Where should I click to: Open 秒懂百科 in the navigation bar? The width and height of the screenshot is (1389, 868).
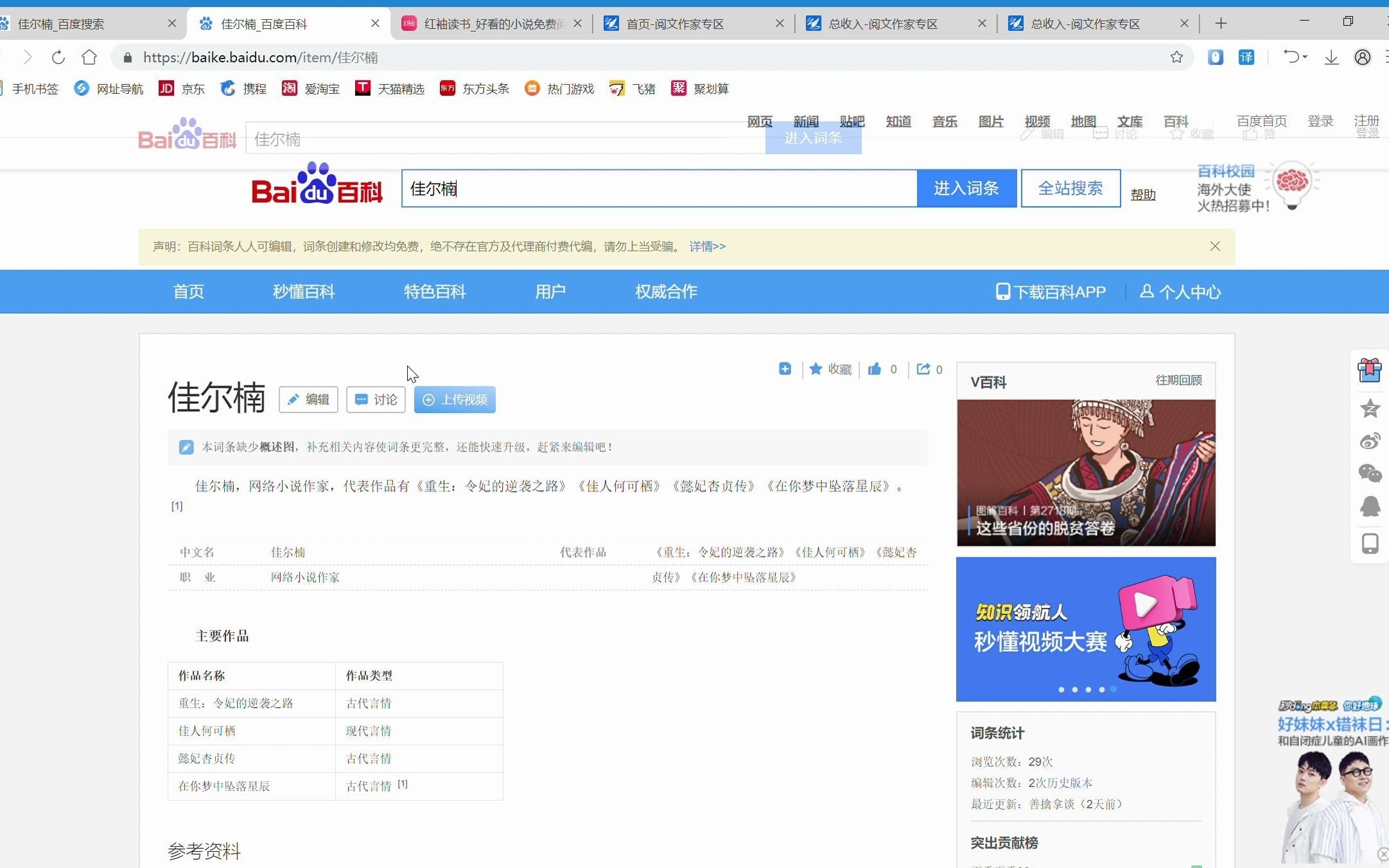tap(304, 291)
